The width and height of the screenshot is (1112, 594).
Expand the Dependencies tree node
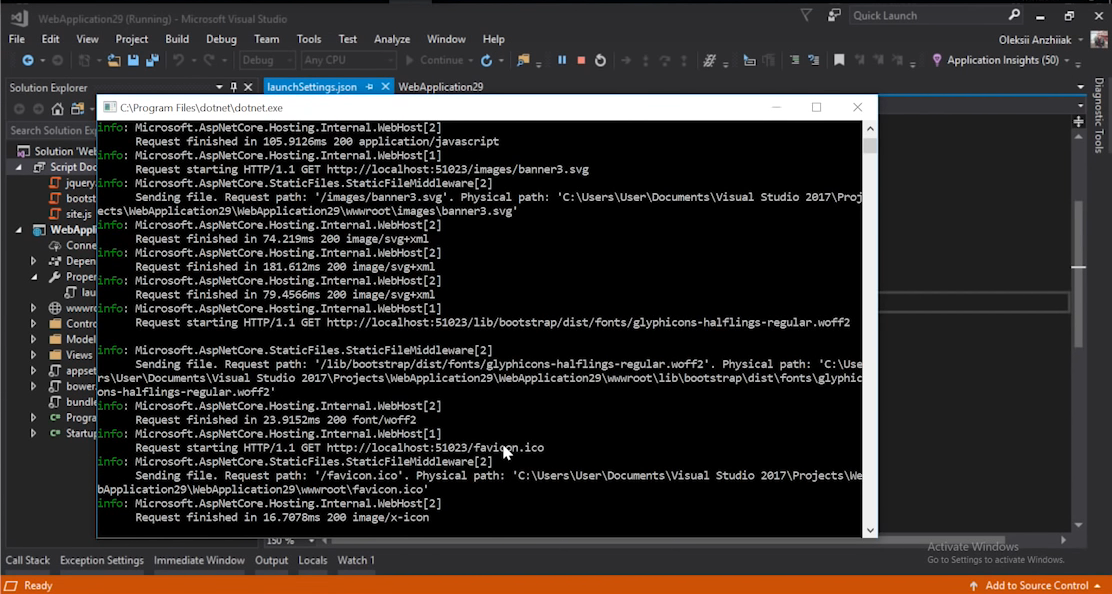pos(33,261)
